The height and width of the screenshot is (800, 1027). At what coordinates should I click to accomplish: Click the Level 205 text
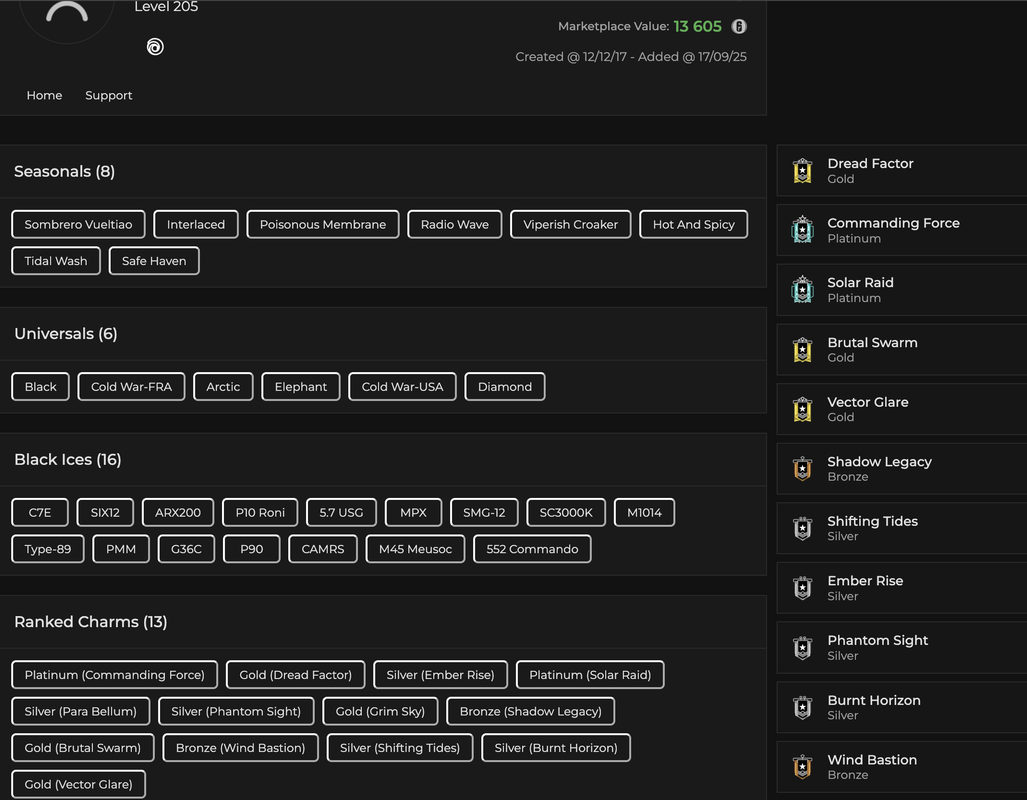coord(166,7)
